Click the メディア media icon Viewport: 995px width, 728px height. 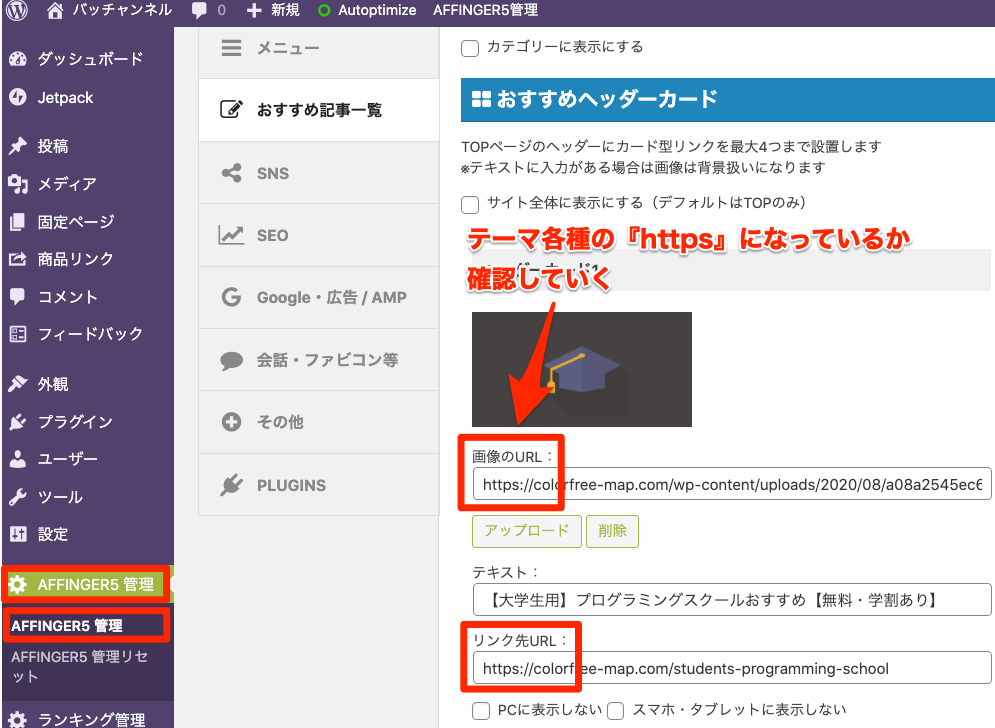(18, 184)
